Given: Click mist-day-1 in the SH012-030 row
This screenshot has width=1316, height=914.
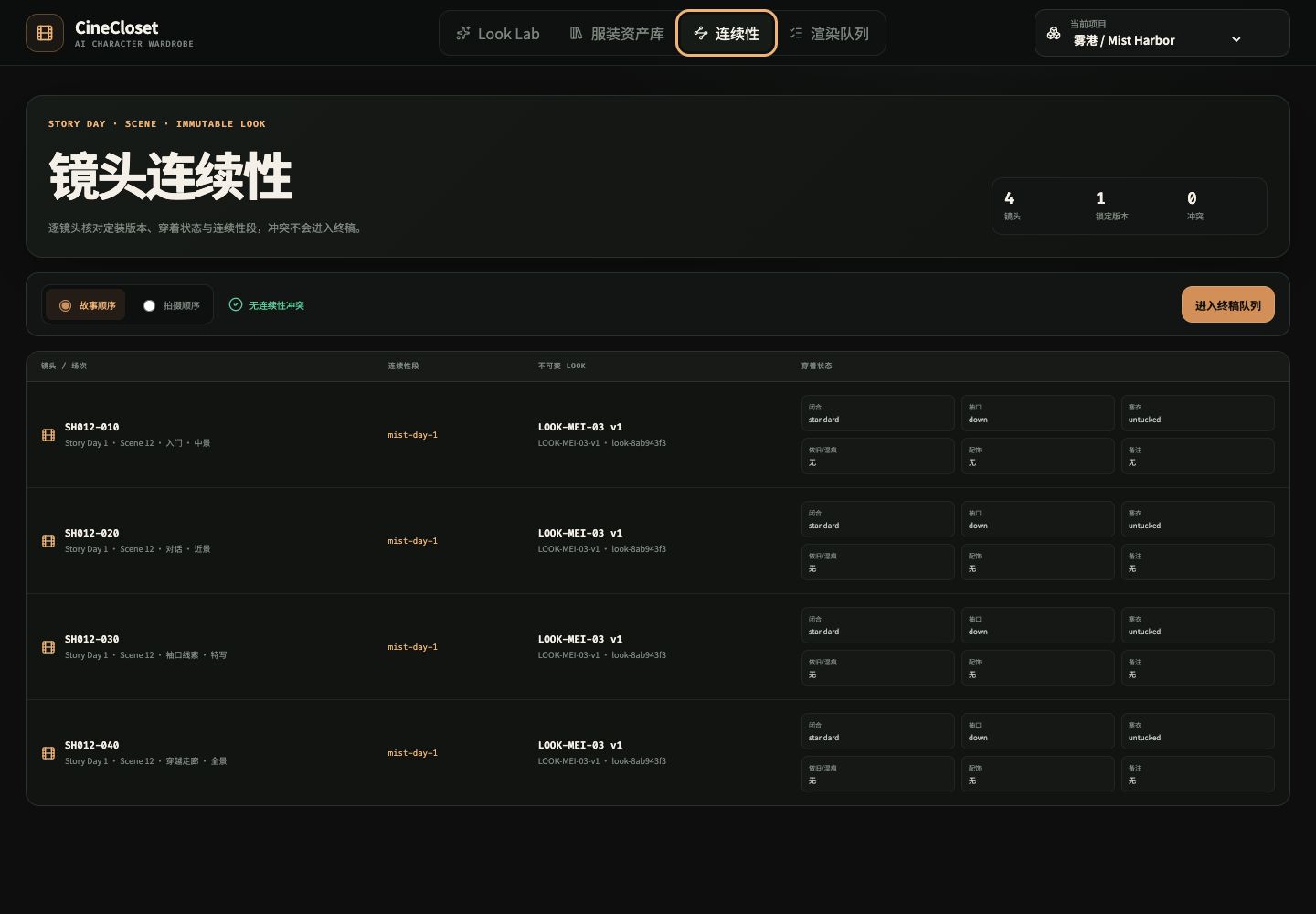Looking at the screenshot, I should pyautogui.click(x=412, y=647).
